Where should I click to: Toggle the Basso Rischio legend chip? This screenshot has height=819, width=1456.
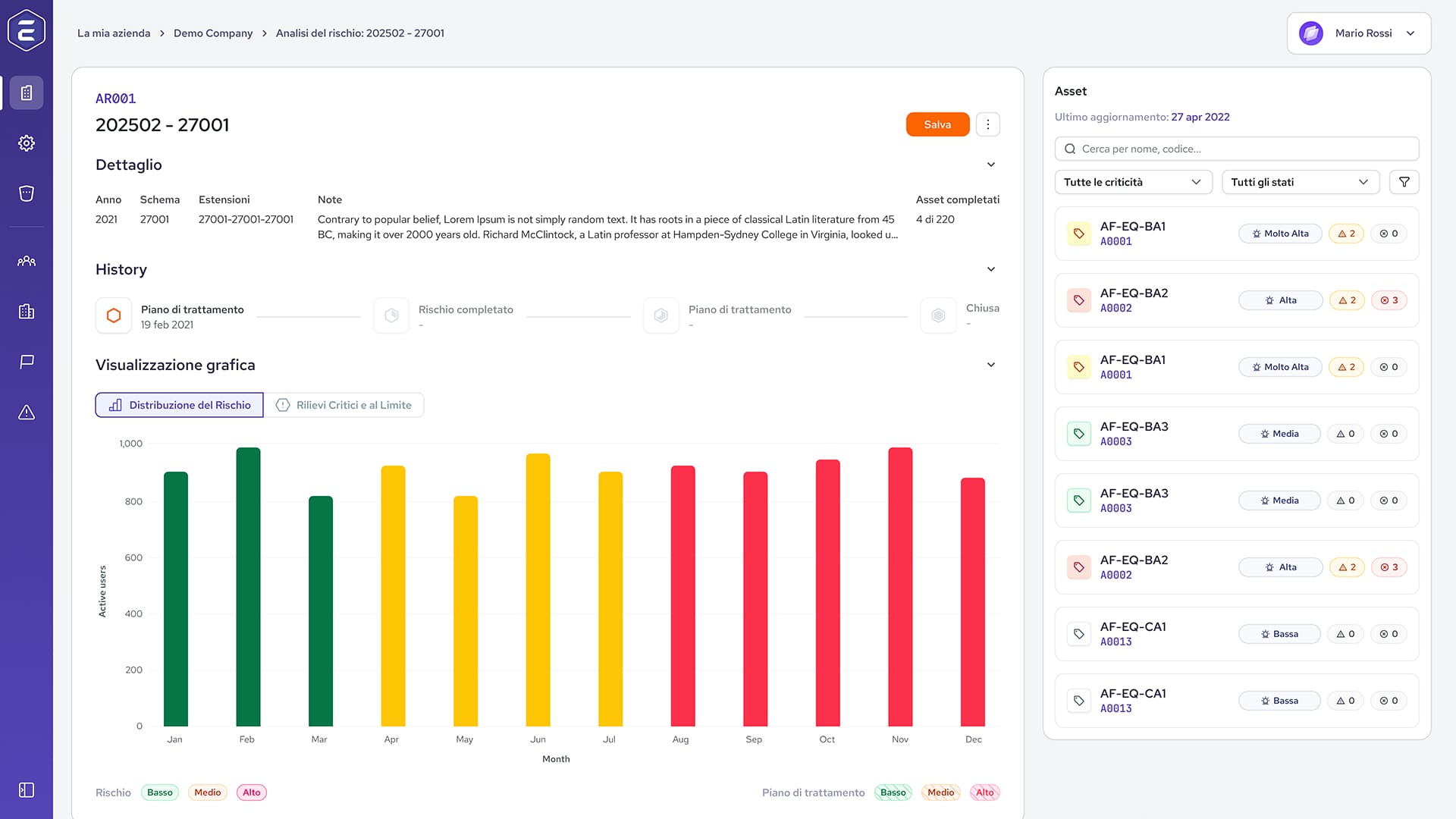coord(159,792)
